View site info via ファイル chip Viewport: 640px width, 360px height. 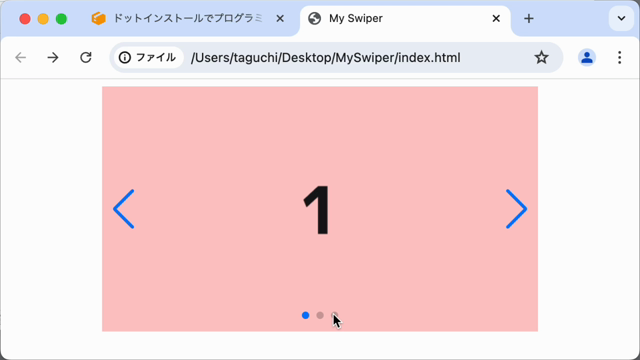[147, 58]
